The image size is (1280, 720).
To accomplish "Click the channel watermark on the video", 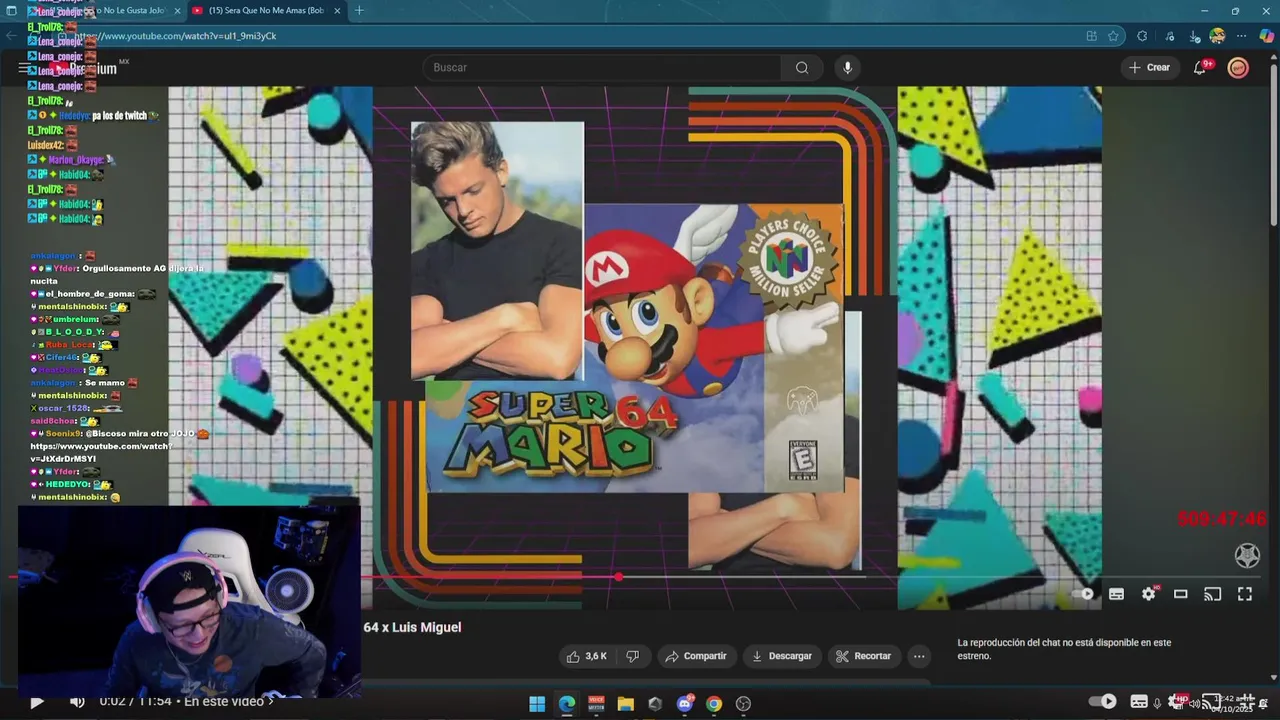I will coord(1247,555).
